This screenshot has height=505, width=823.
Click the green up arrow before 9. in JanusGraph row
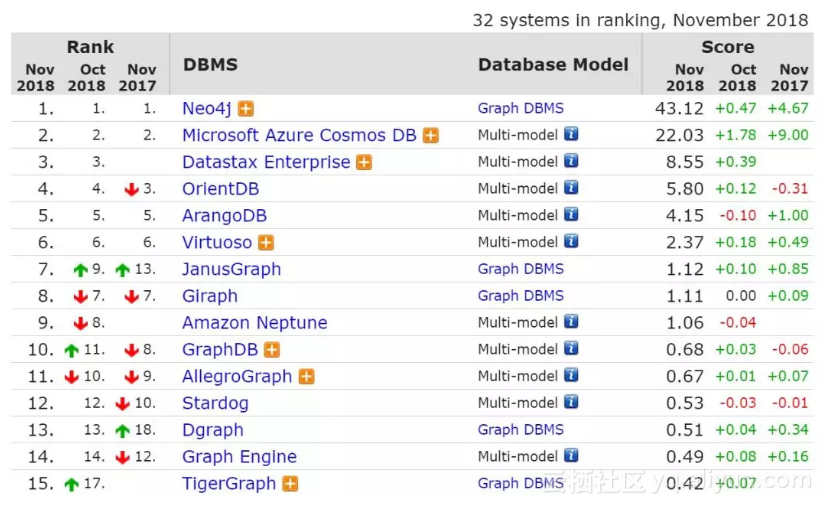point(80,270)
